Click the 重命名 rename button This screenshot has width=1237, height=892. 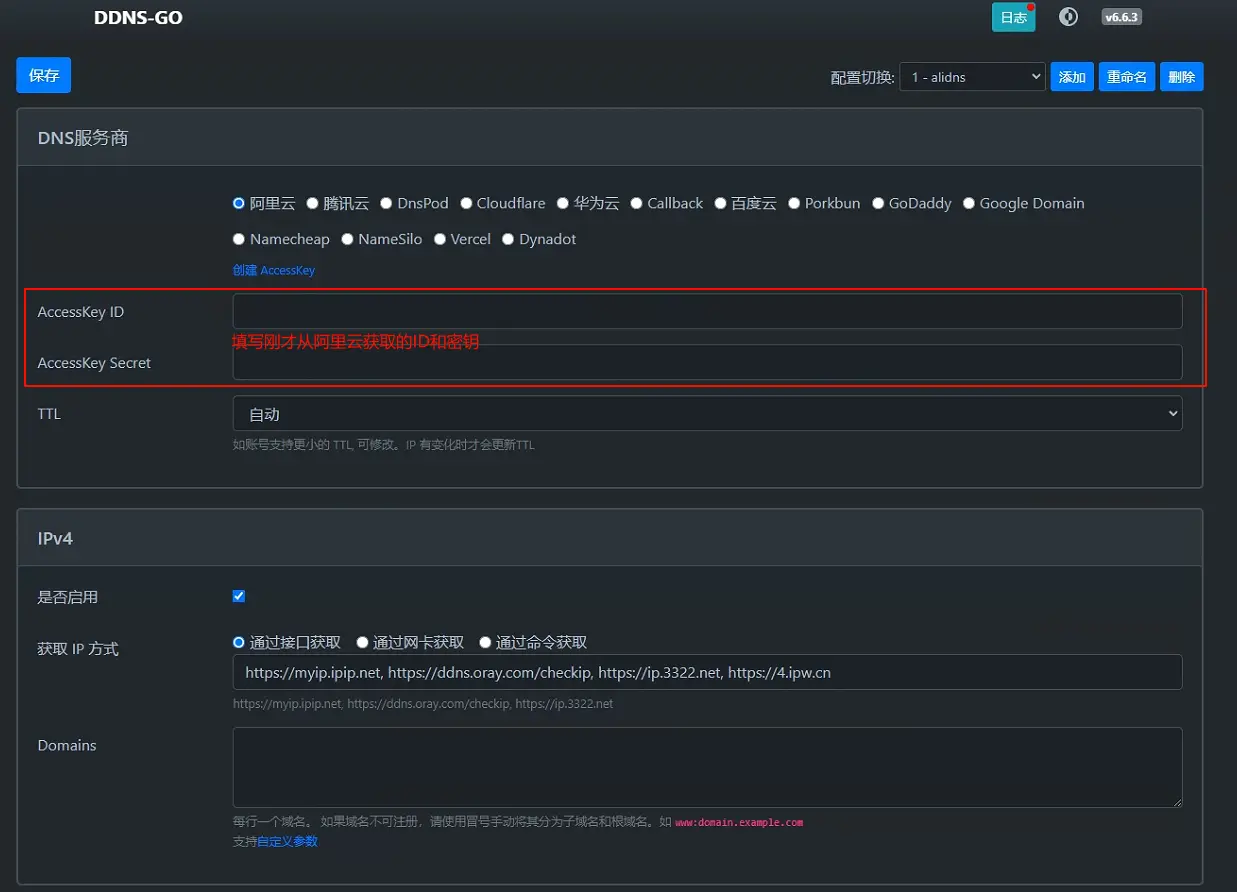pos(1126,77)
